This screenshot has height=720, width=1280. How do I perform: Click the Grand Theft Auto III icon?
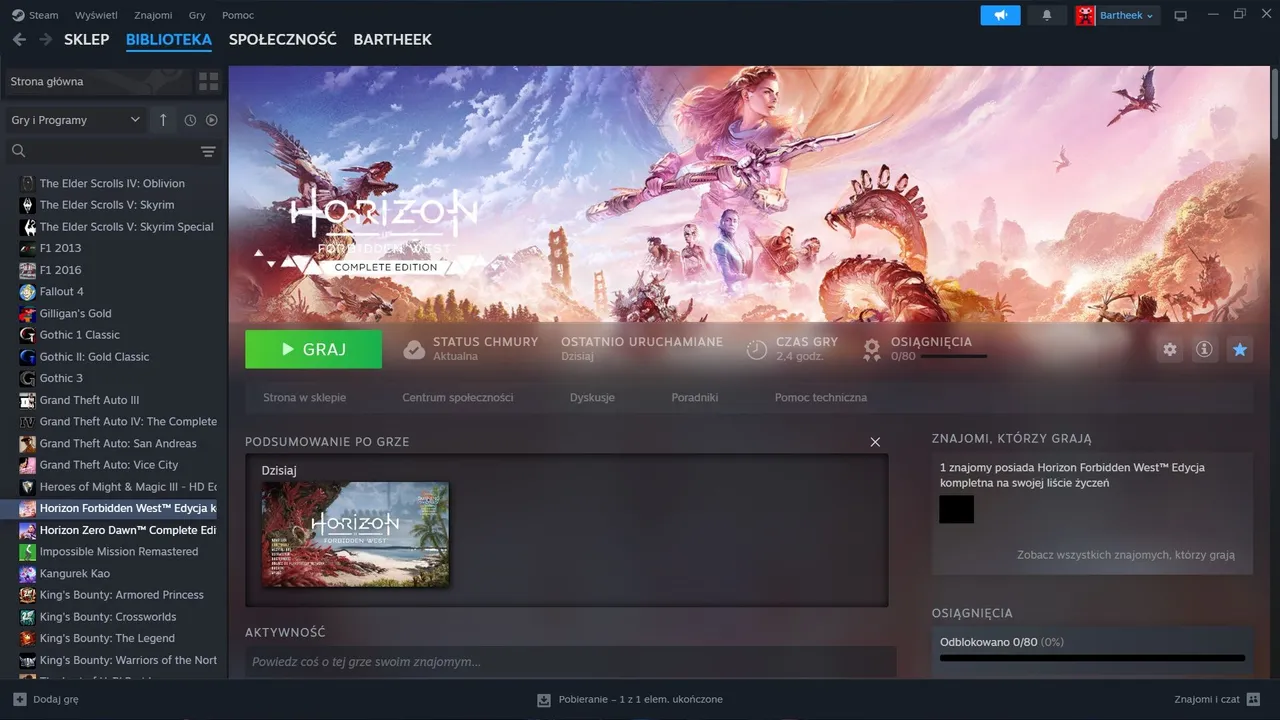(x=28, y=400)
